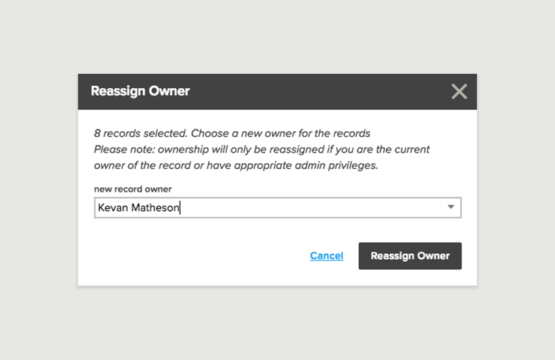Close the Reassign Owner dialog with X
This screenshot has height=360, width=555.
pyautogui.click(x=459, y=92)
